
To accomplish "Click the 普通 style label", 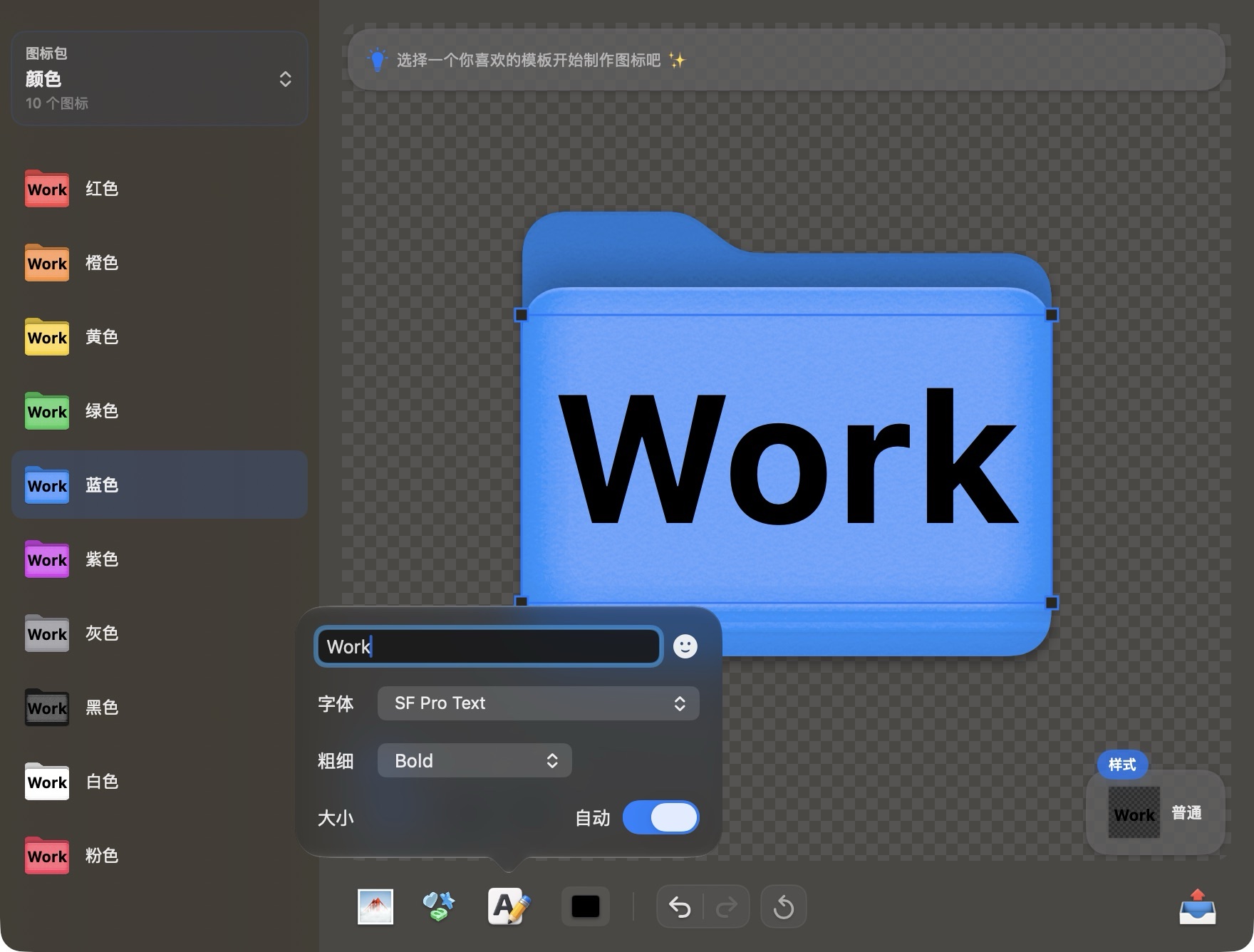I will tap(1186, 813).
